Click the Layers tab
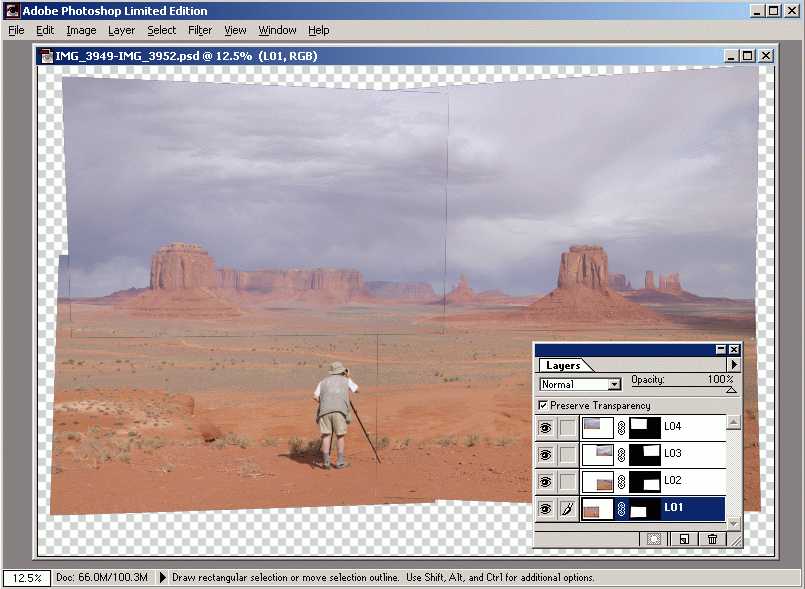Image resolution: width=805 pixels, height=589 pixels. click(563, 366)
